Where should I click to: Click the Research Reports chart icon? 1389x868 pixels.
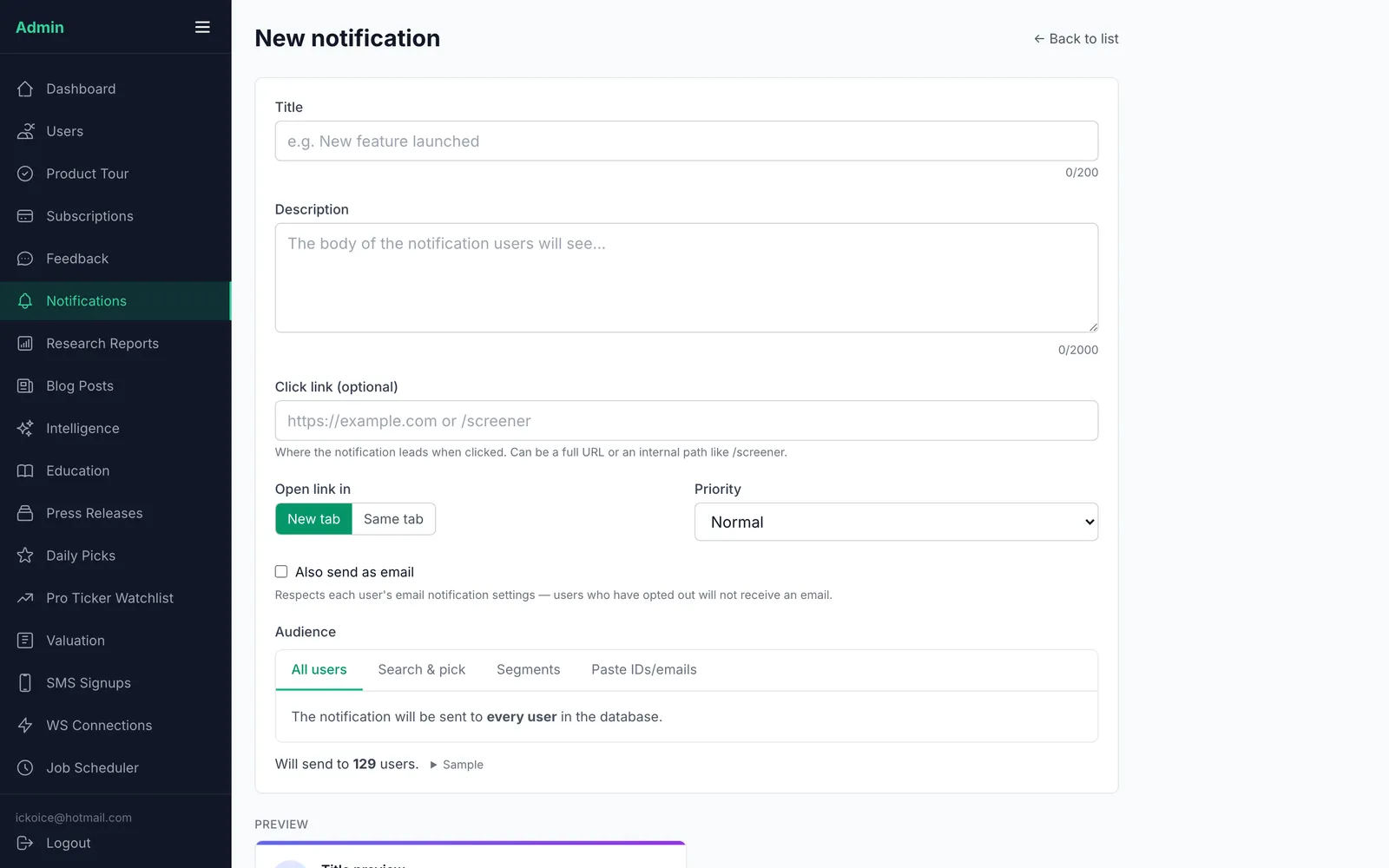click(25, 344)
